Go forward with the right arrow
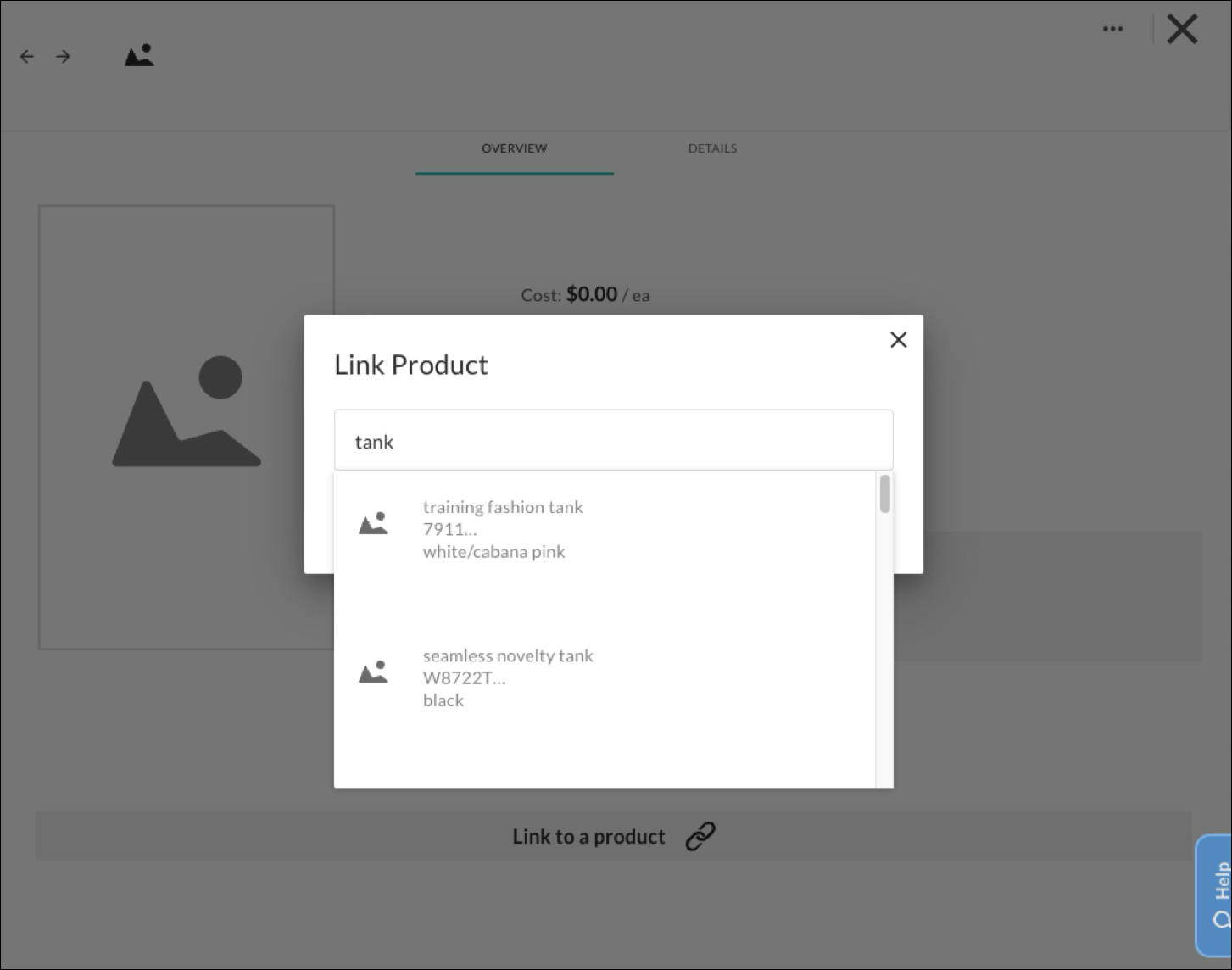This screenshot has height=970, width=1232. pos(63,57)
